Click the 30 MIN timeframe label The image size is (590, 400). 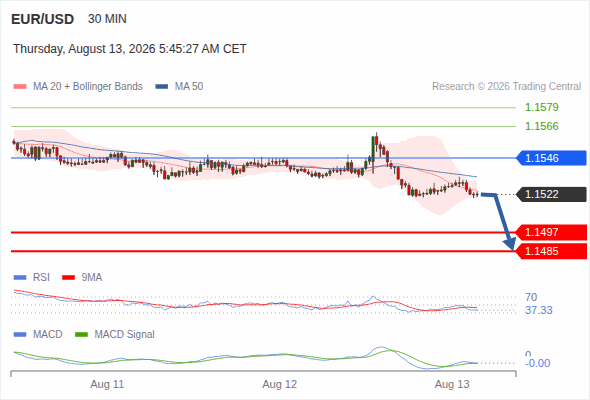point(107,19)
